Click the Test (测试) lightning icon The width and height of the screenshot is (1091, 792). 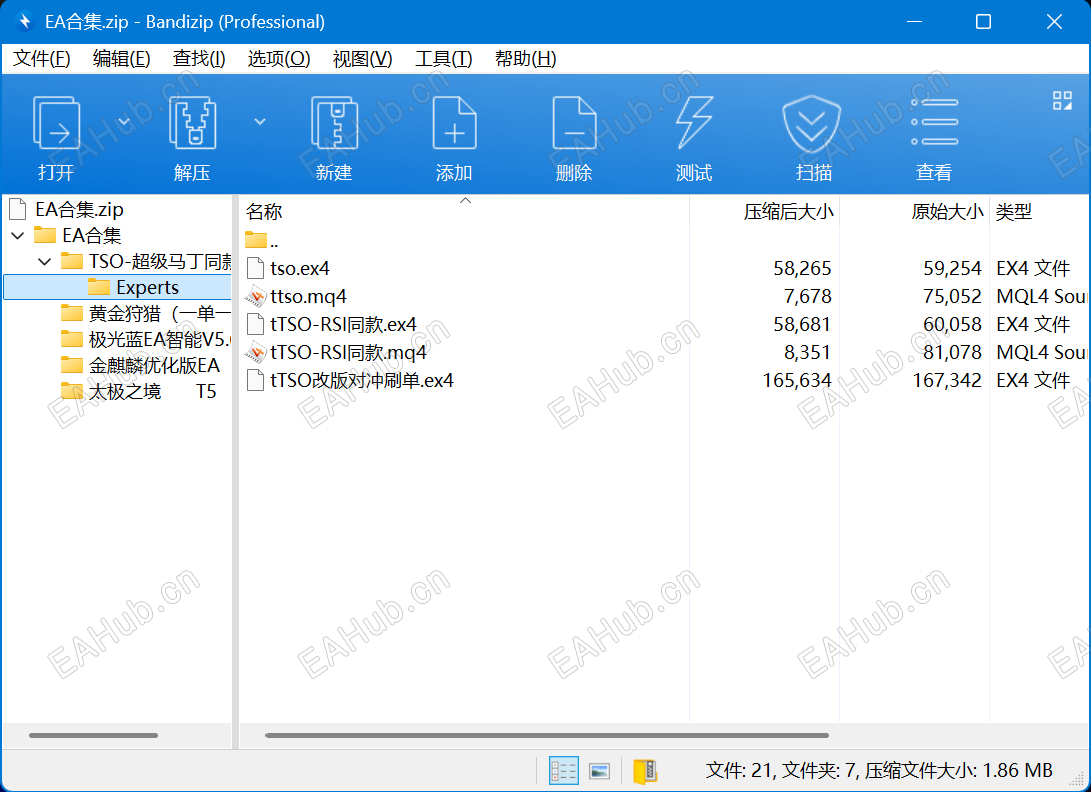pos(694,123)
